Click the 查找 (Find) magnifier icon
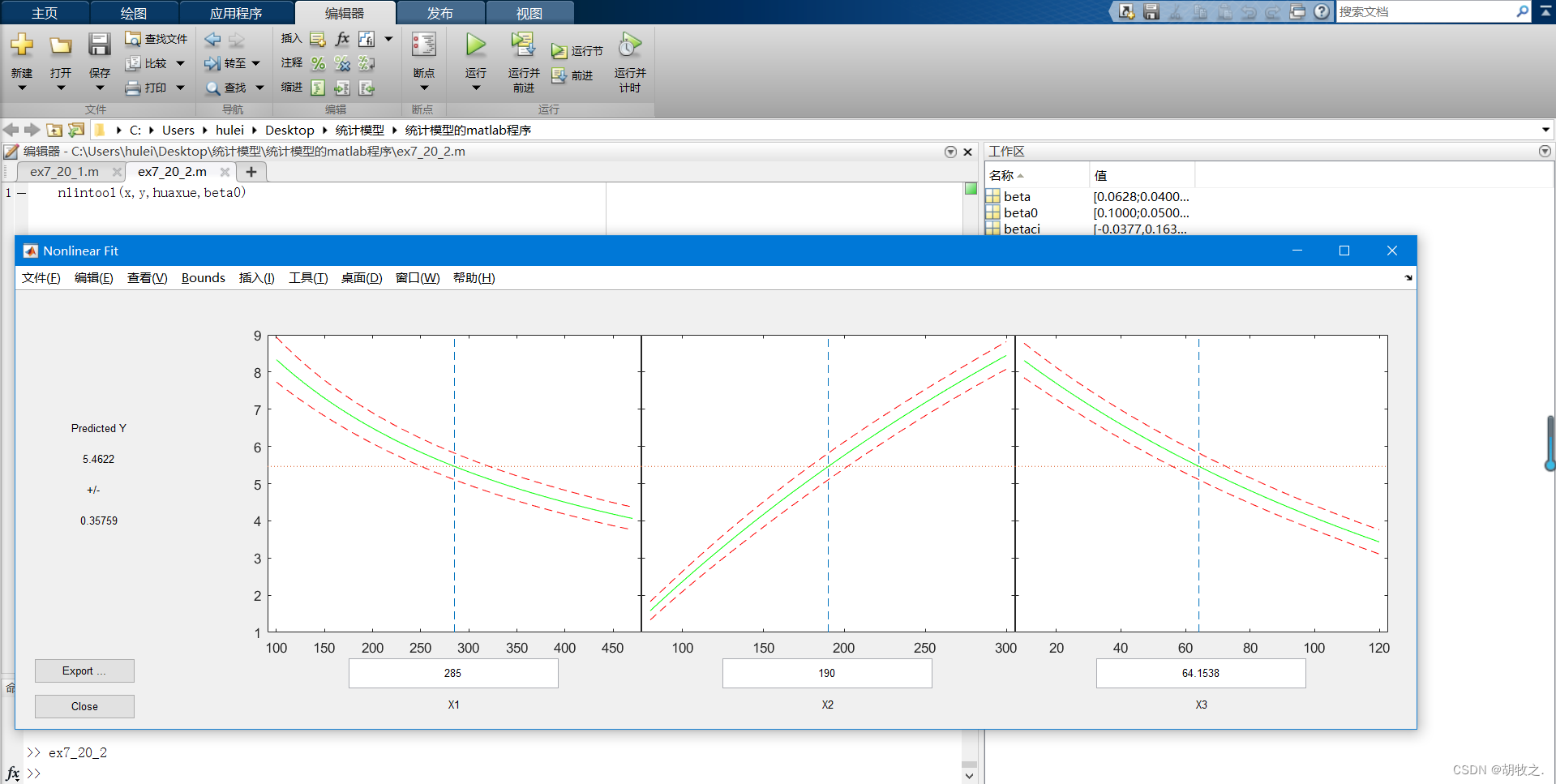The image size is (1556, 784). (212, 88)
